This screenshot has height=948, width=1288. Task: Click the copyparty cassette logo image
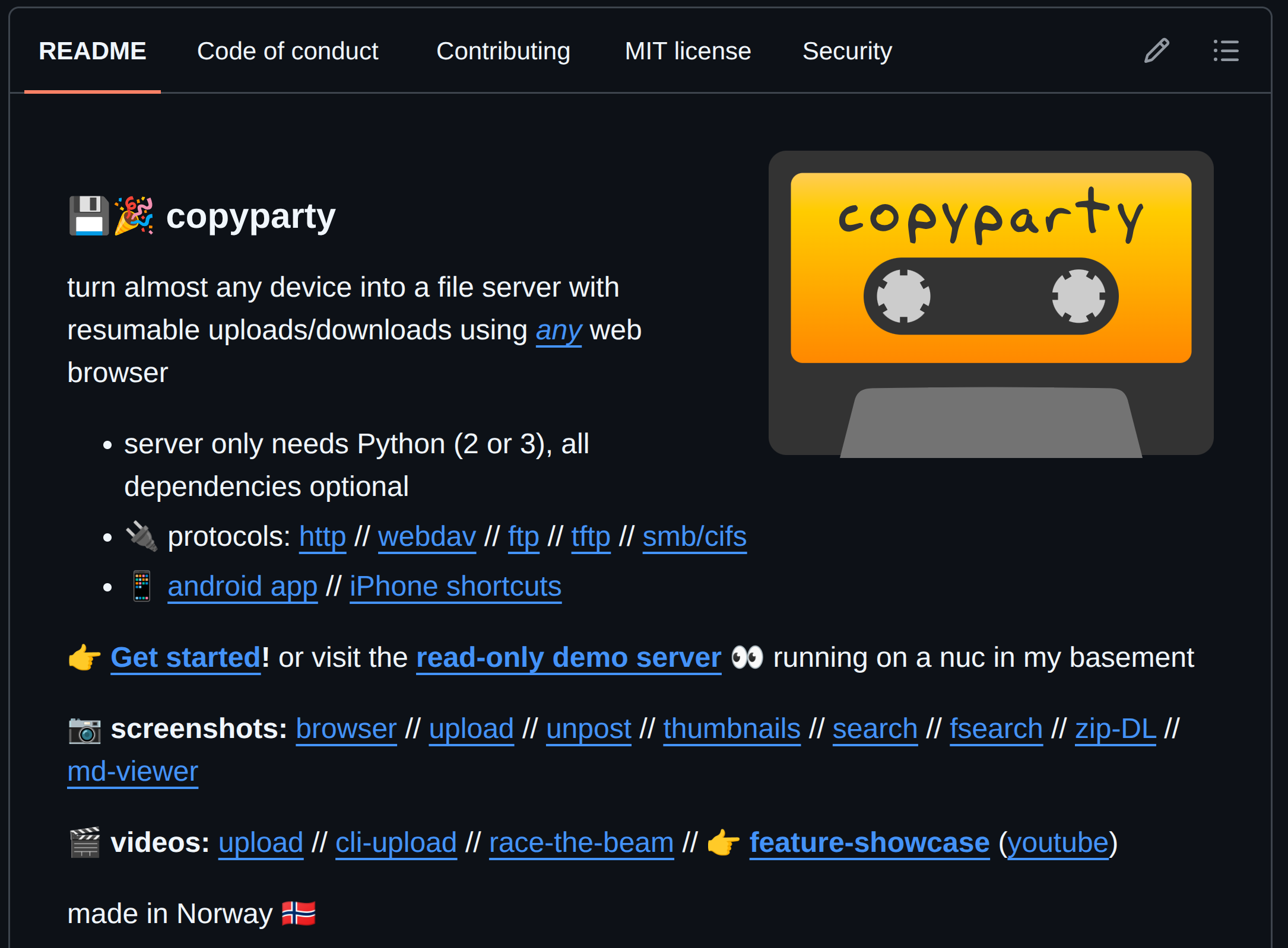coord(990,303)
